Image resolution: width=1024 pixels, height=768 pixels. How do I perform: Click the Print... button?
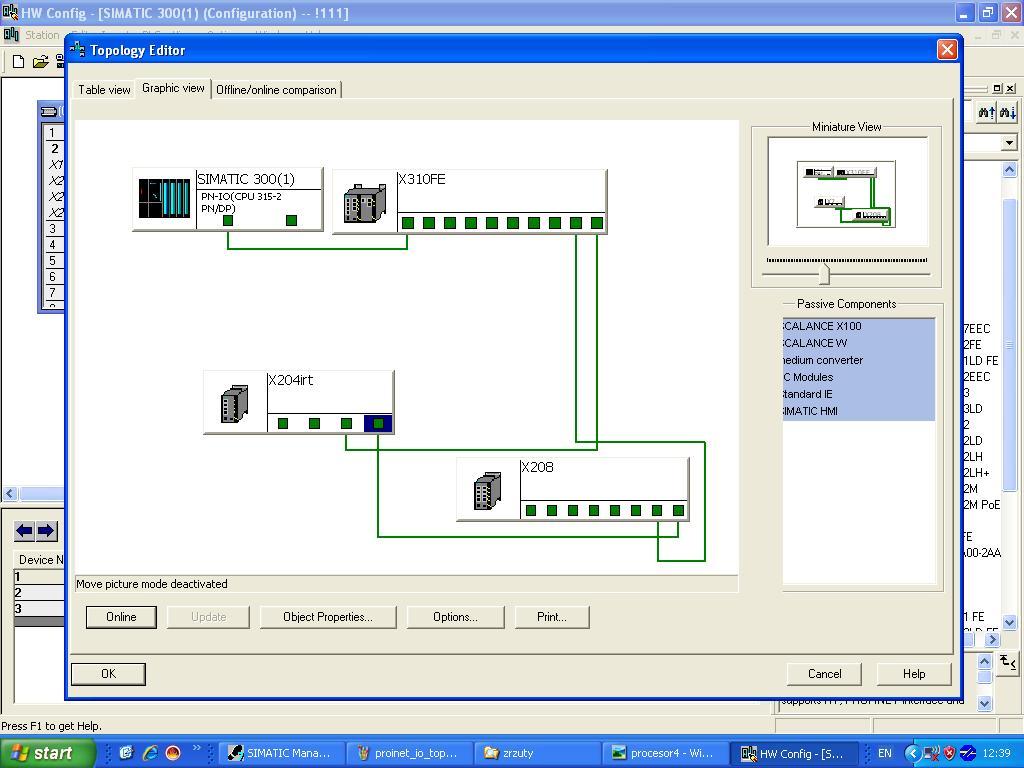(552, 617)
